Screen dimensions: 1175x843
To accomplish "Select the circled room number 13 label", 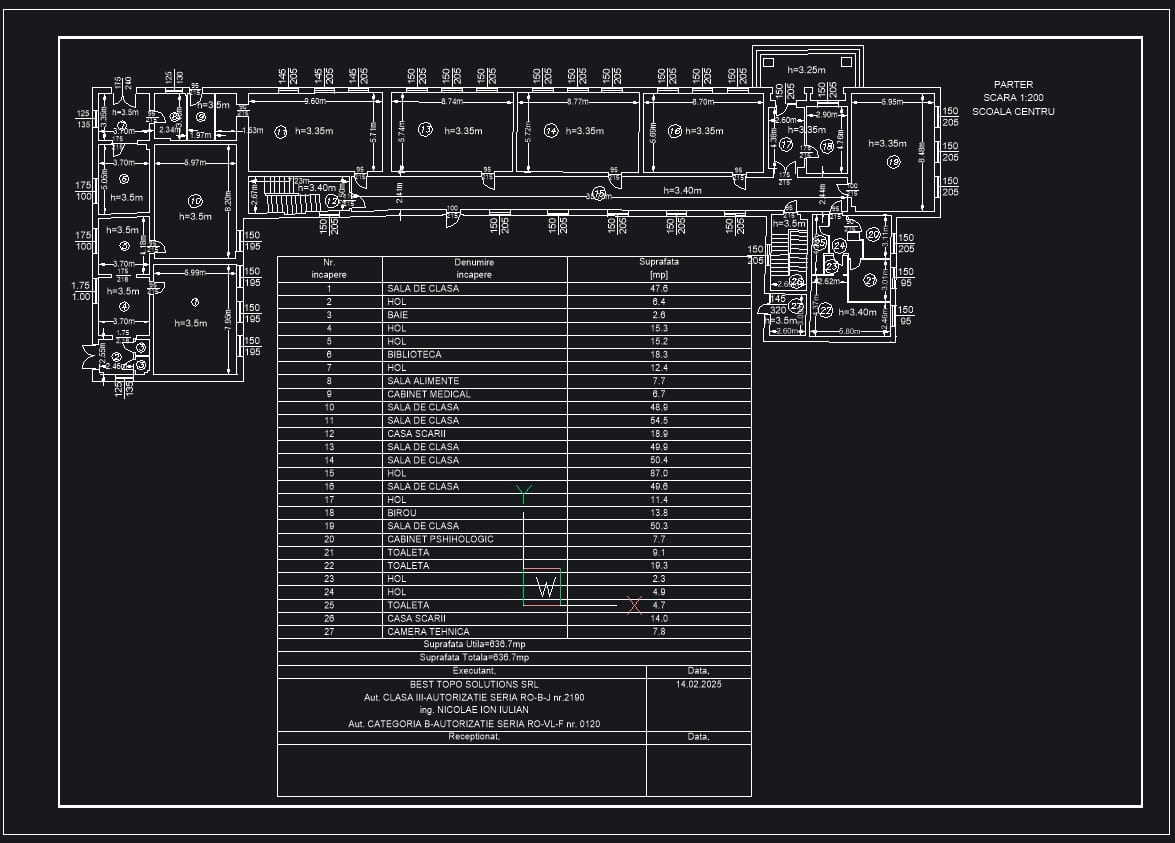I will point(425,130).
